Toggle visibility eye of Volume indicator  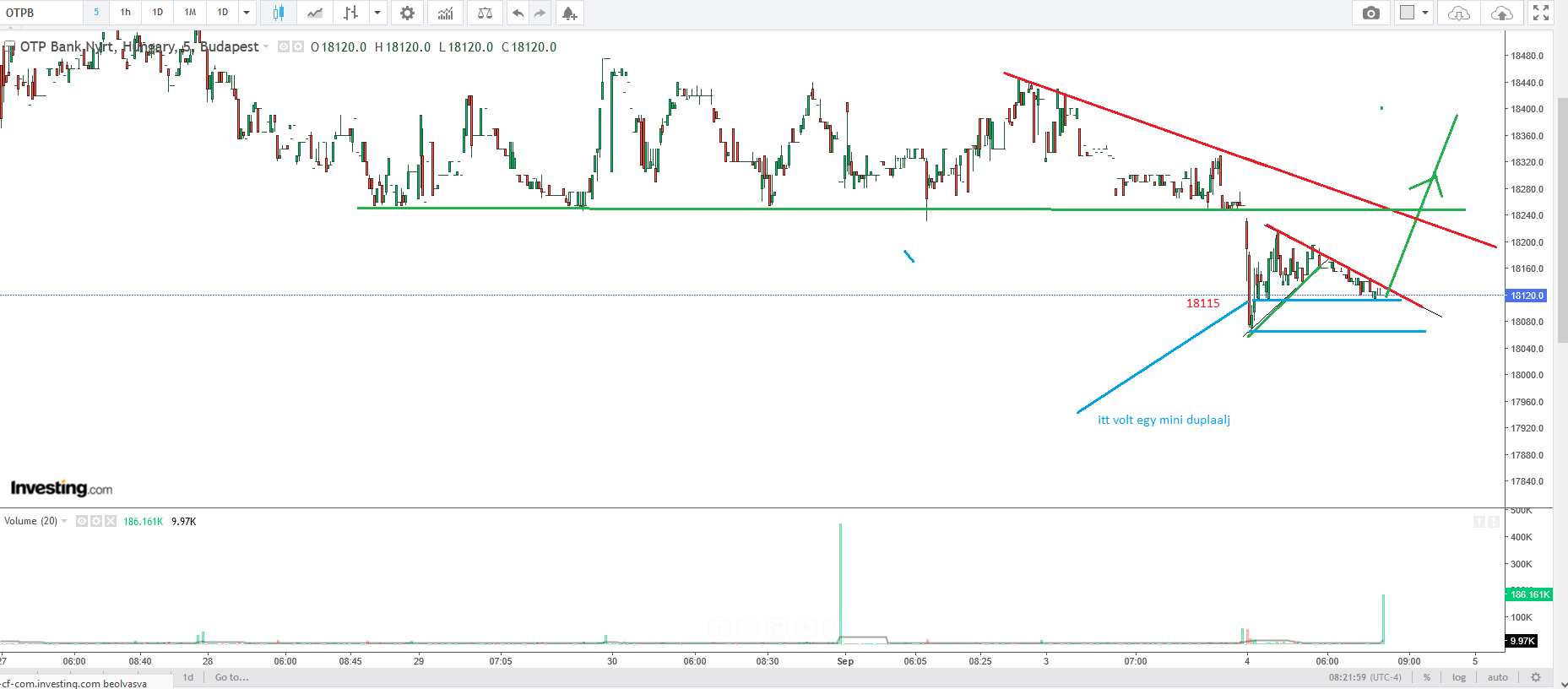pyautogui.click(x=82, y=521)
